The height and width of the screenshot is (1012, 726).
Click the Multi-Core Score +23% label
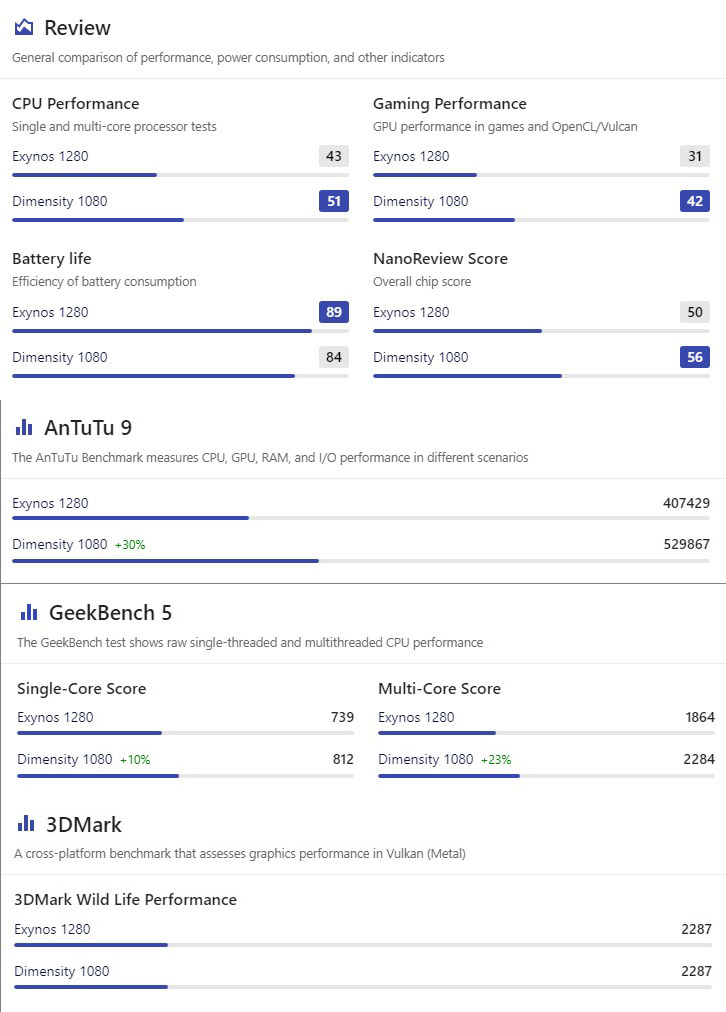coord(496,760)
